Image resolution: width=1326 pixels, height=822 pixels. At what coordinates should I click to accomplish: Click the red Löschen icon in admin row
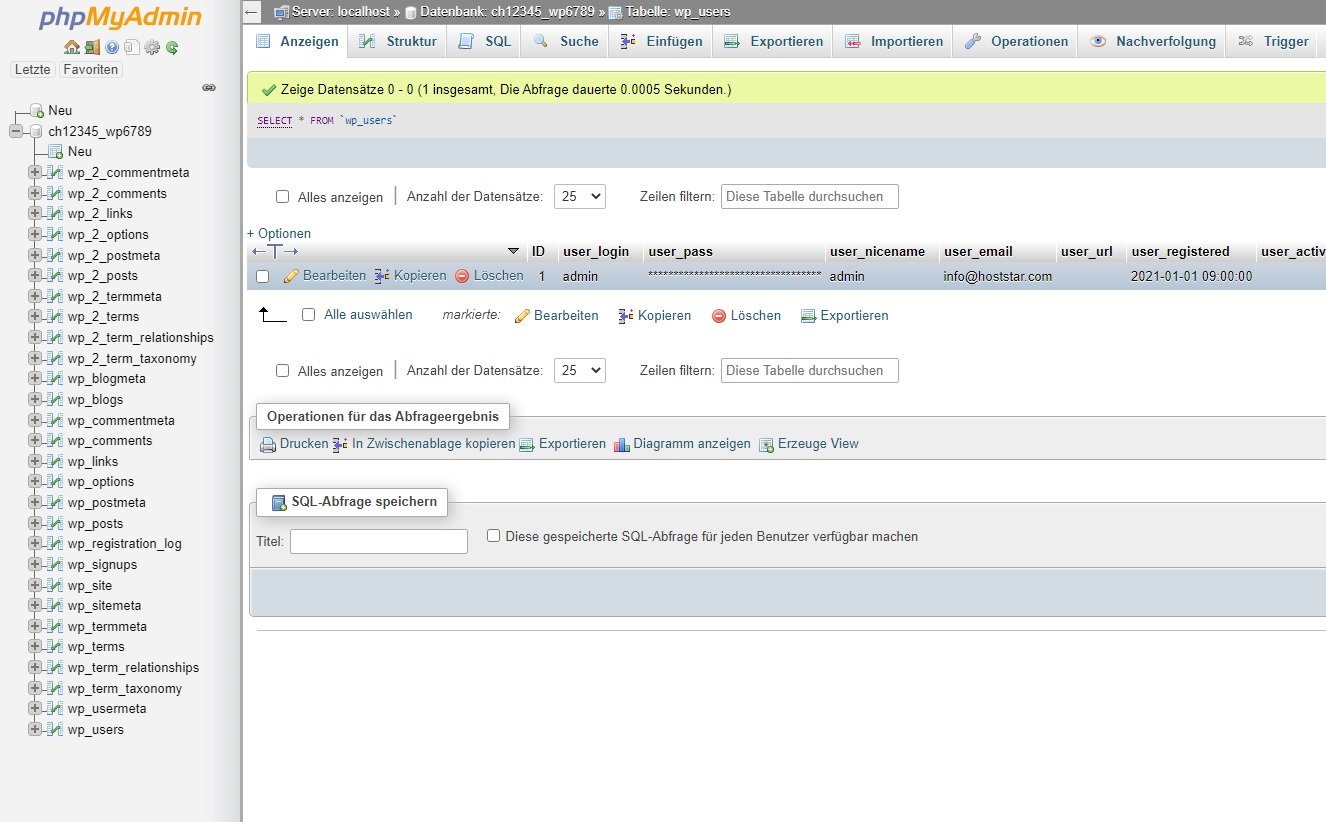462,276
